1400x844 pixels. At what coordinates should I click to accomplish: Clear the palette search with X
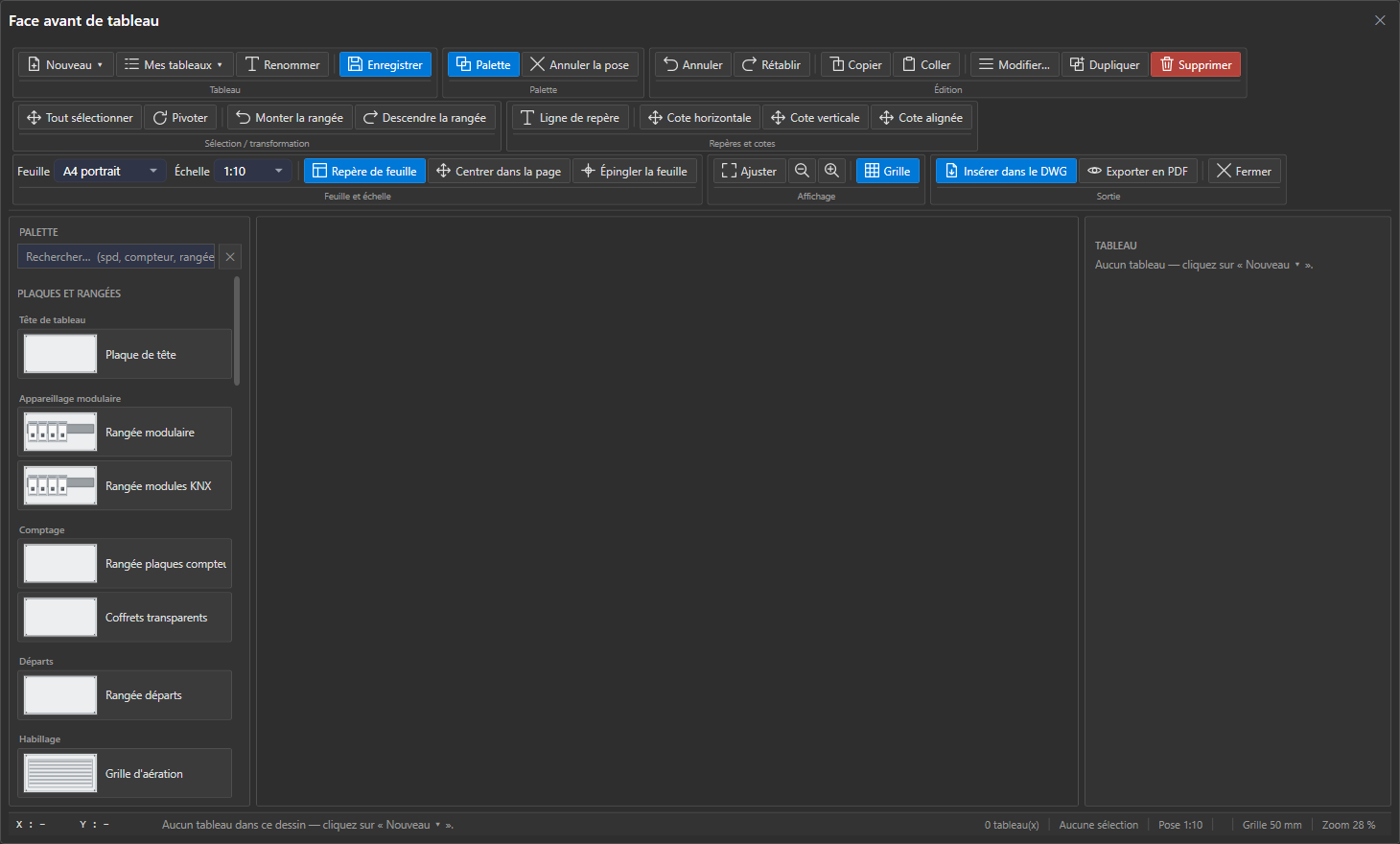click(x=230, y=257)
